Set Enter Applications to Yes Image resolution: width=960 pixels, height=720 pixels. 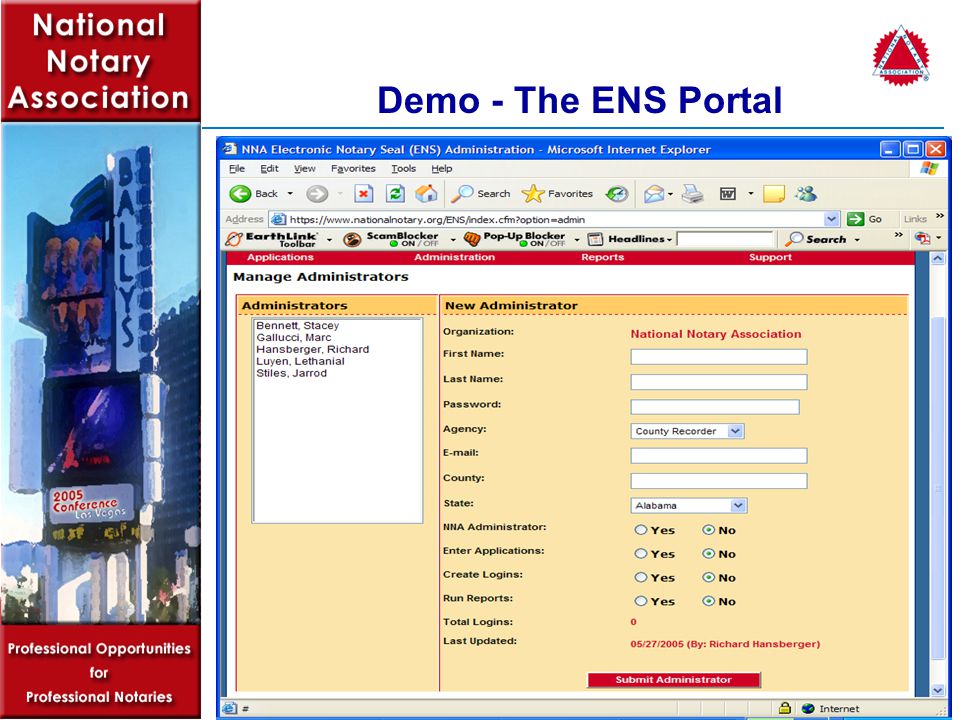coord(640,553)
